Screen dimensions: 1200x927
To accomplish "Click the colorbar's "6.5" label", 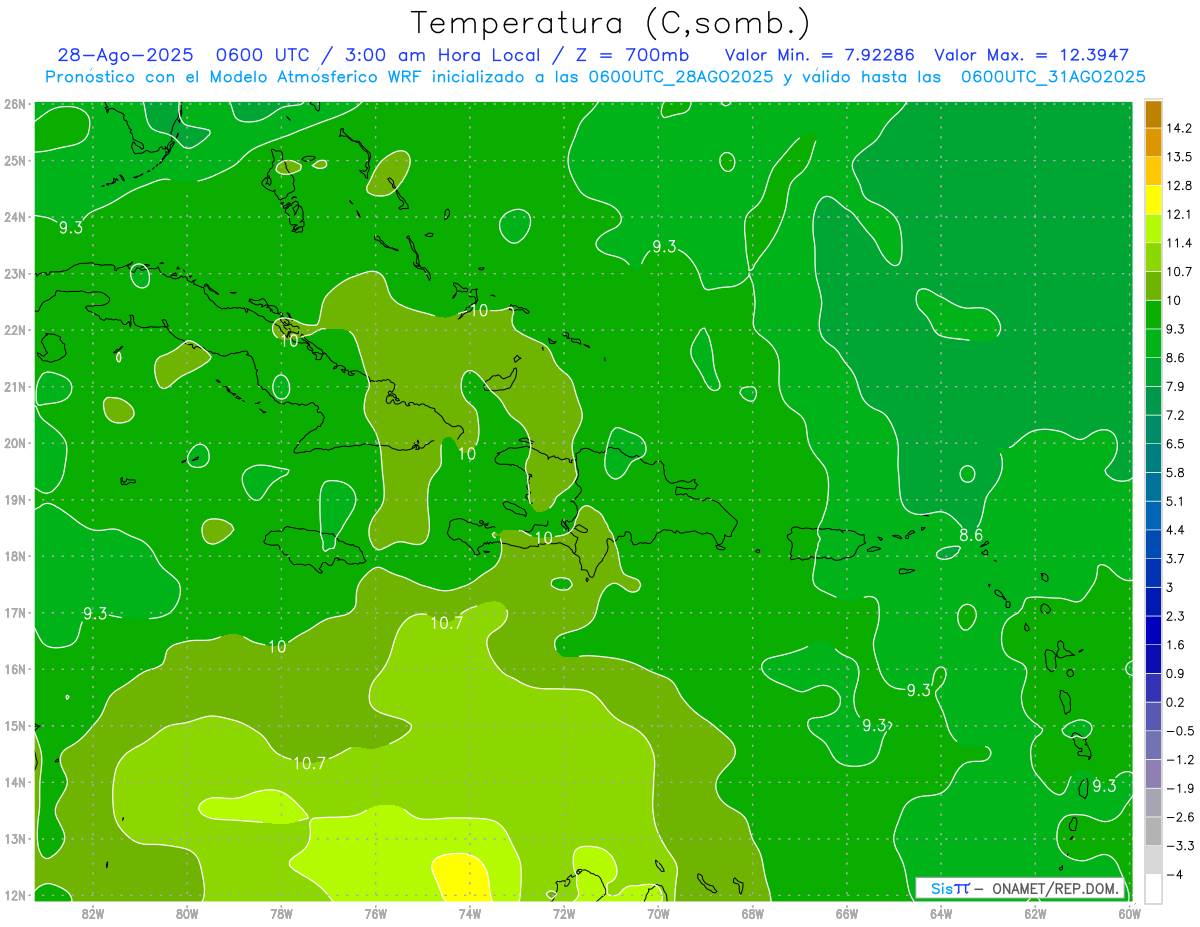I will (x=1176, y=444).
